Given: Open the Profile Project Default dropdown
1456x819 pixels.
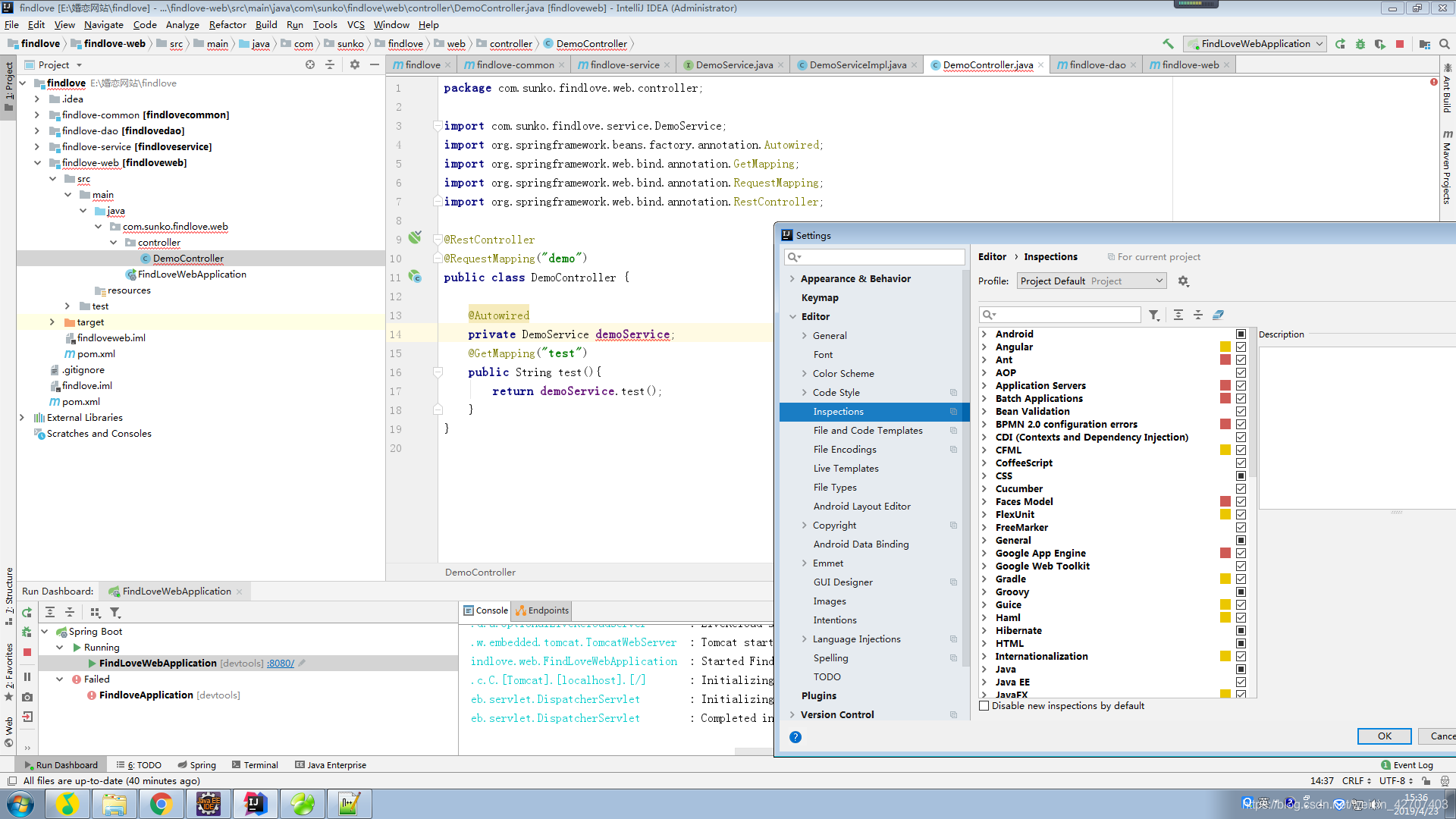Looking at the screenshot, I should click(1091, 281).
